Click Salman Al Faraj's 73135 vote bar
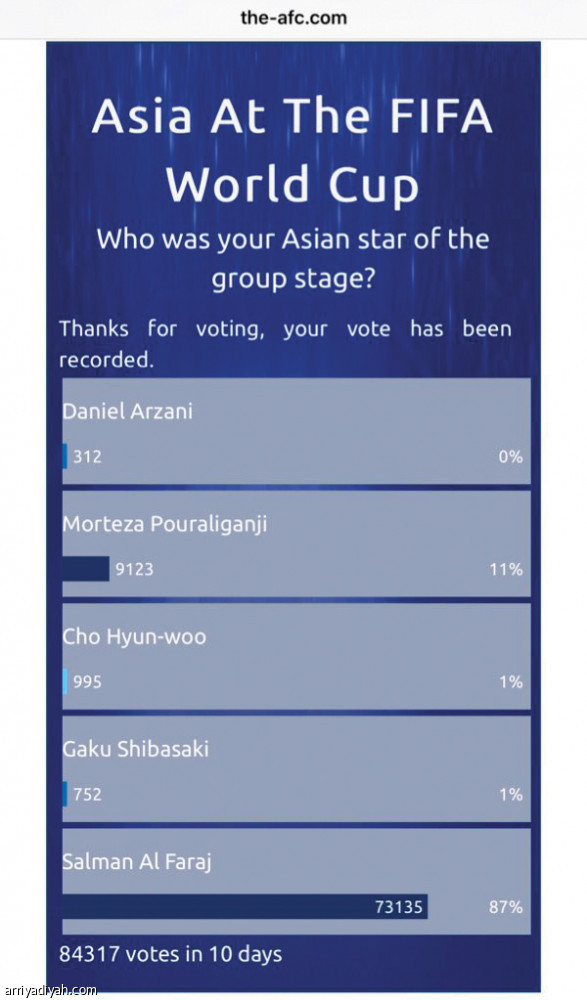The width and height of the screenshot is (587, 1000). pos(245,906)
